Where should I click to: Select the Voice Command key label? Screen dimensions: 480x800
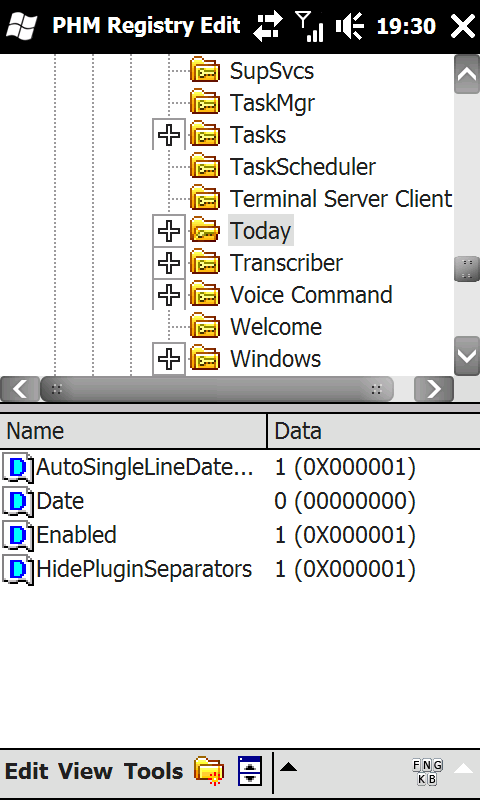[x=311, y=295]
